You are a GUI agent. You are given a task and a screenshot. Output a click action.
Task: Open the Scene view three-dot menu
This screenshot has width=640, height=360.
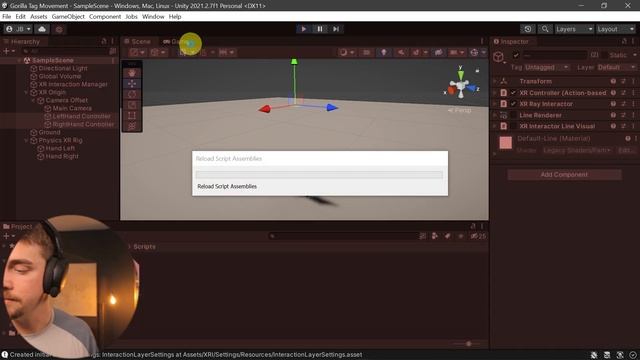(x=482, y=41)
